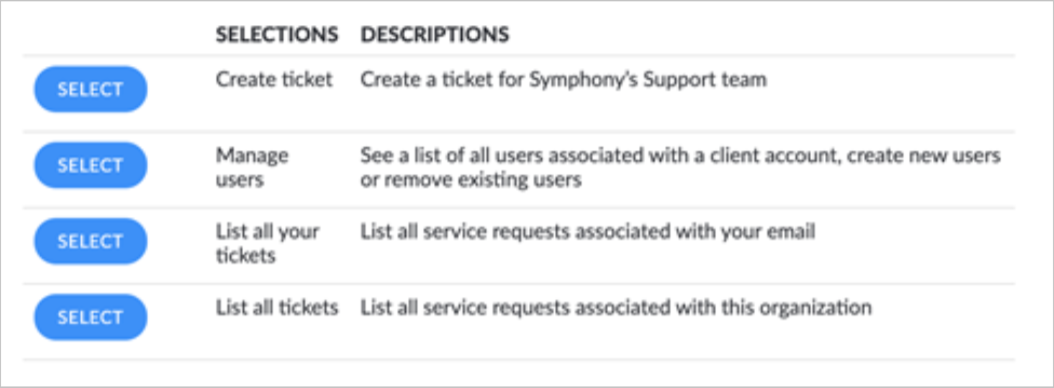
Task: Click the Manage users selection label
Action: coord(252,167)
